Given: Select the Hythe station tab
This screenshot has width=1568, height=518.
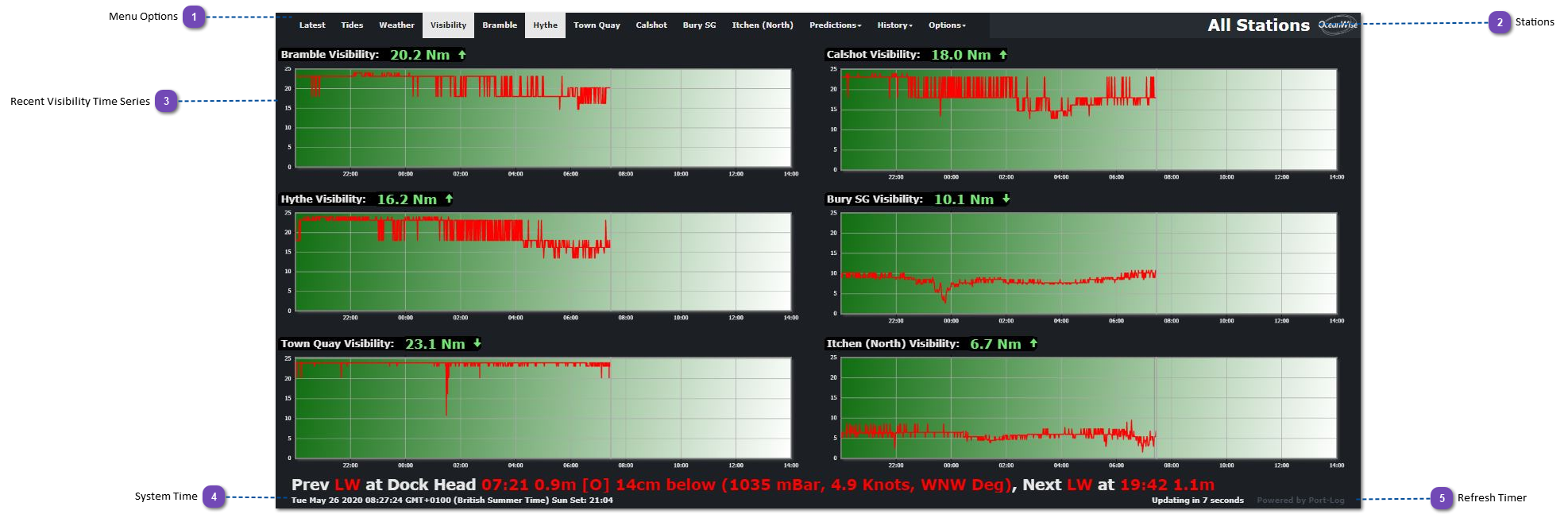Looking at the screenshot, I should point(545,25).
